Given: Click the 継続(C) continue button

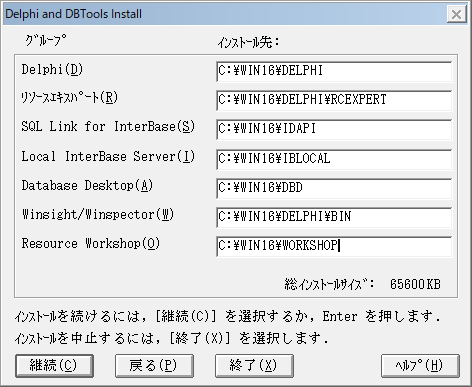Looking at the screenshot, I should pyautogui.click(x=54, y=366).
